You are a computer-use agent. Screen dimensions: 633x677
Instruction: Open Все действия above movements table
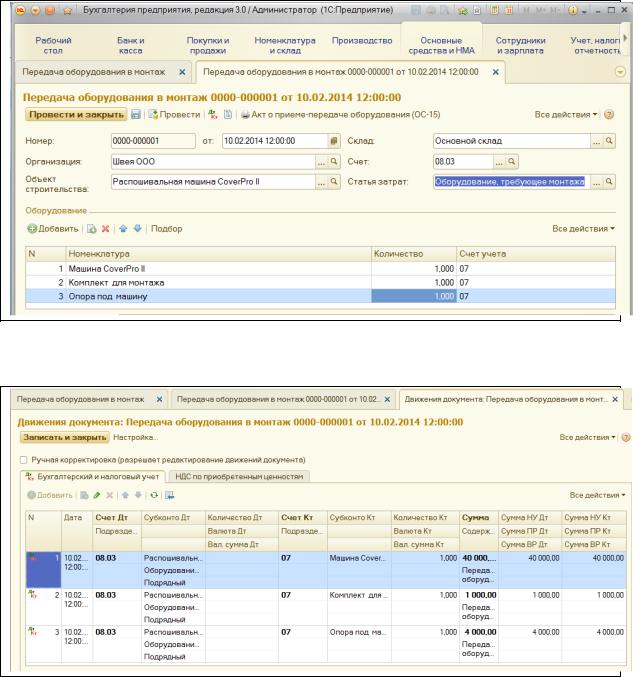597,495
